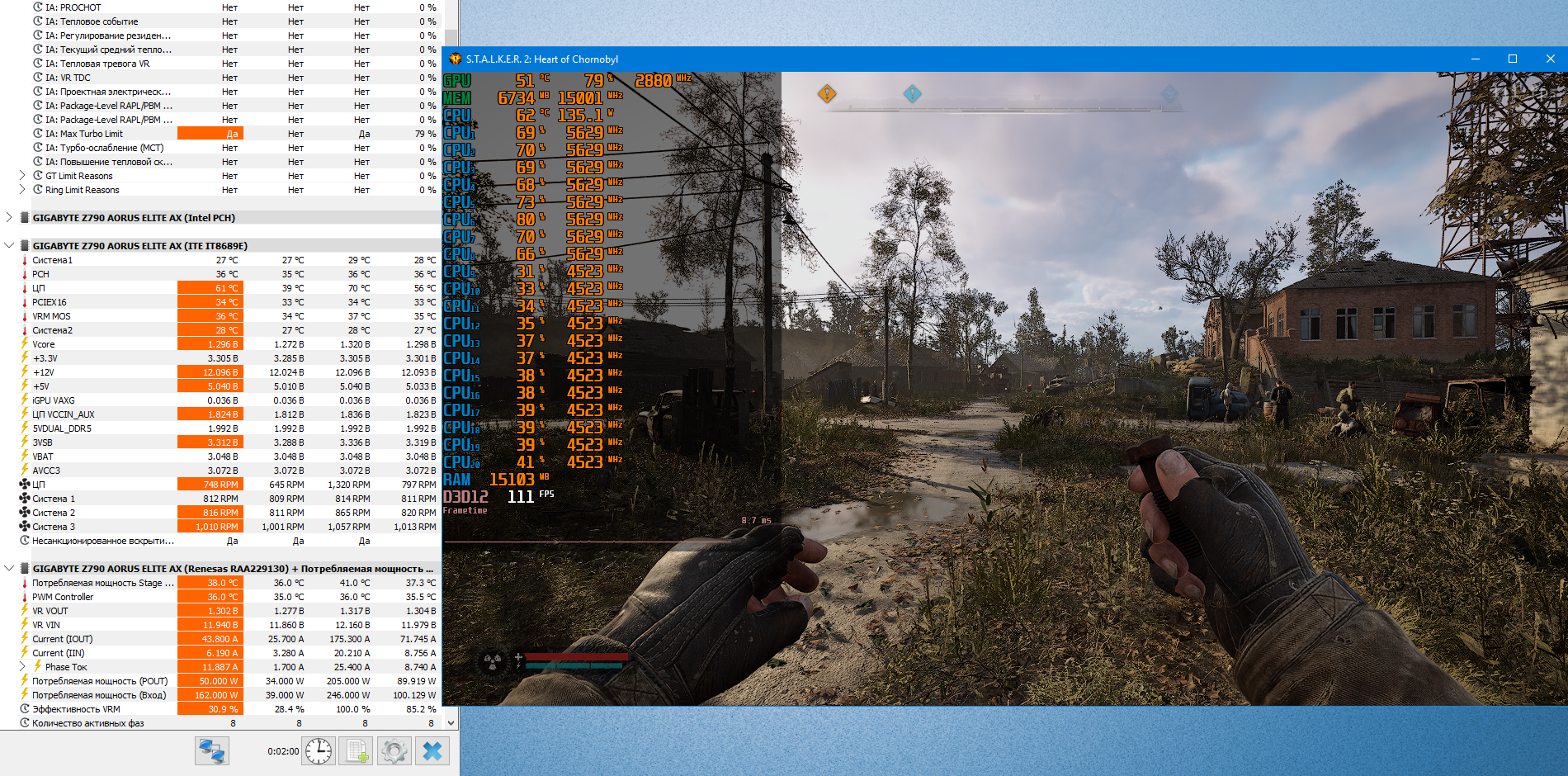Select the IA: Тепловая тревога VR label
The image size is (1568, 776).
point(97,64)
